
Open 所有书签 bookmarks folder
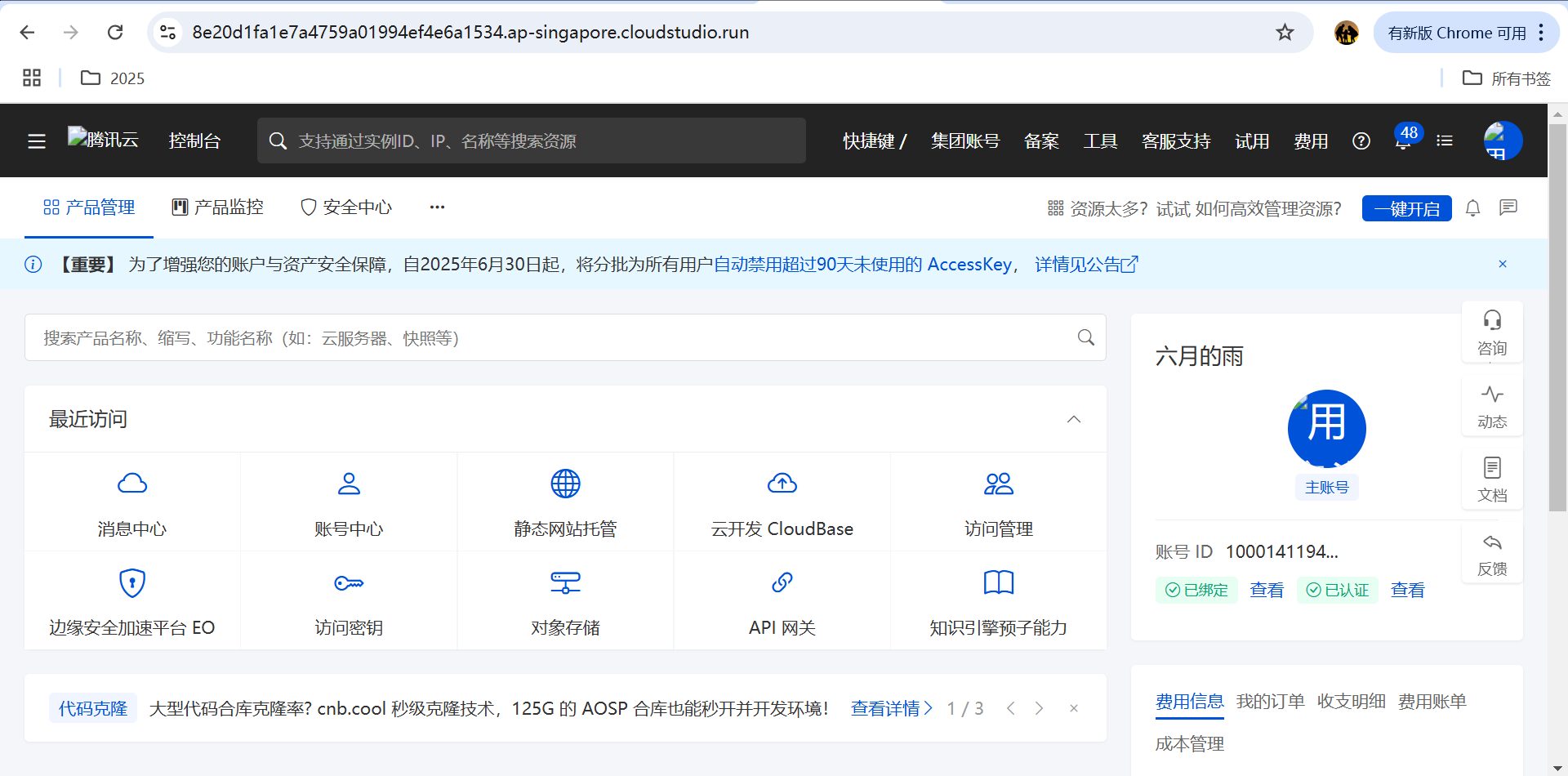[x=1507, y=78]
